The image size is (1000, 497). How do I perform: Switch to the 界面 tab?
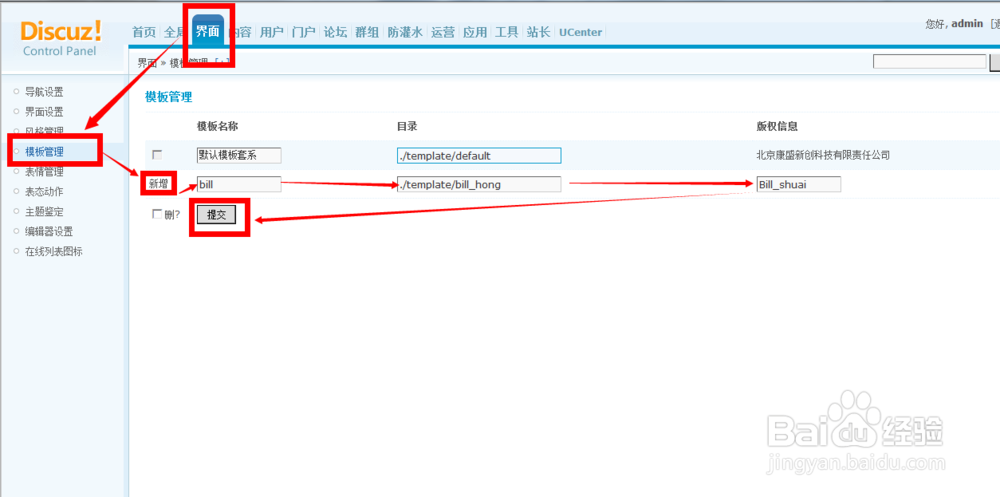tap(208, 31)
